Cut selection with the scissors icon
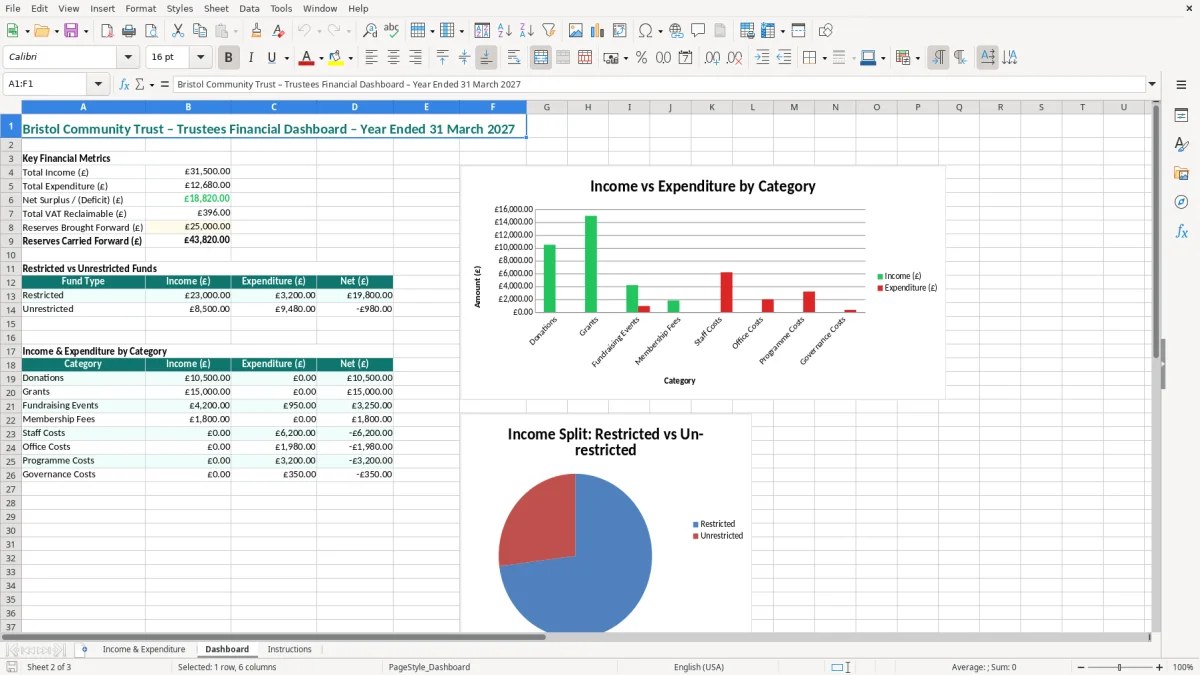Image resolution: width=1200 pixels, height=675 pixels. coord(178,31)
